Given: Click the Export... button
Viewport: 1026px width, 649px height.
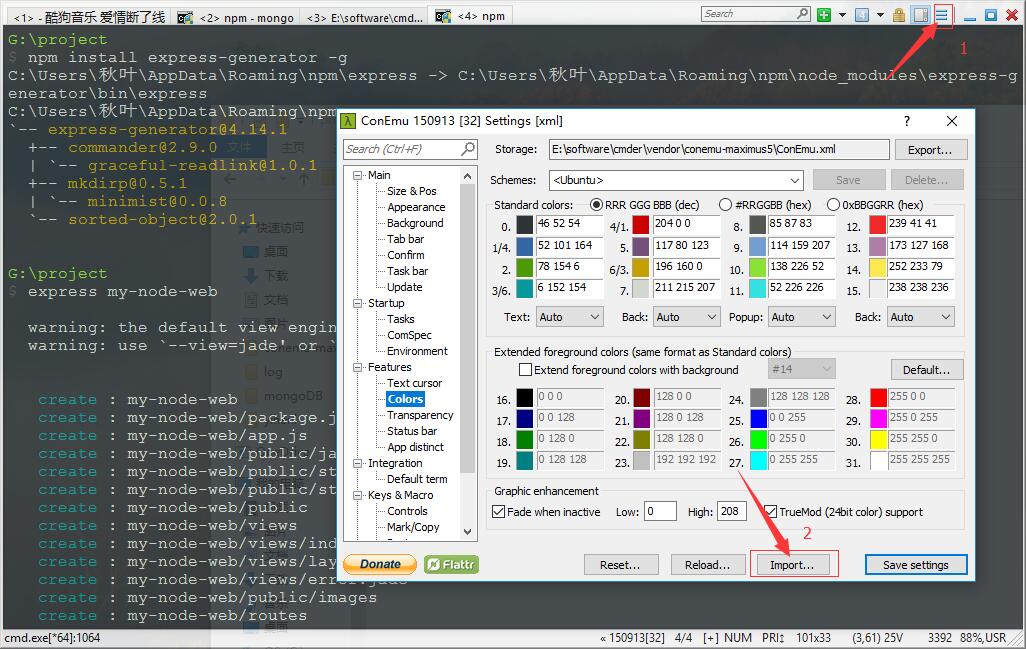Looking at the screenshot, I should click(930, 150).
